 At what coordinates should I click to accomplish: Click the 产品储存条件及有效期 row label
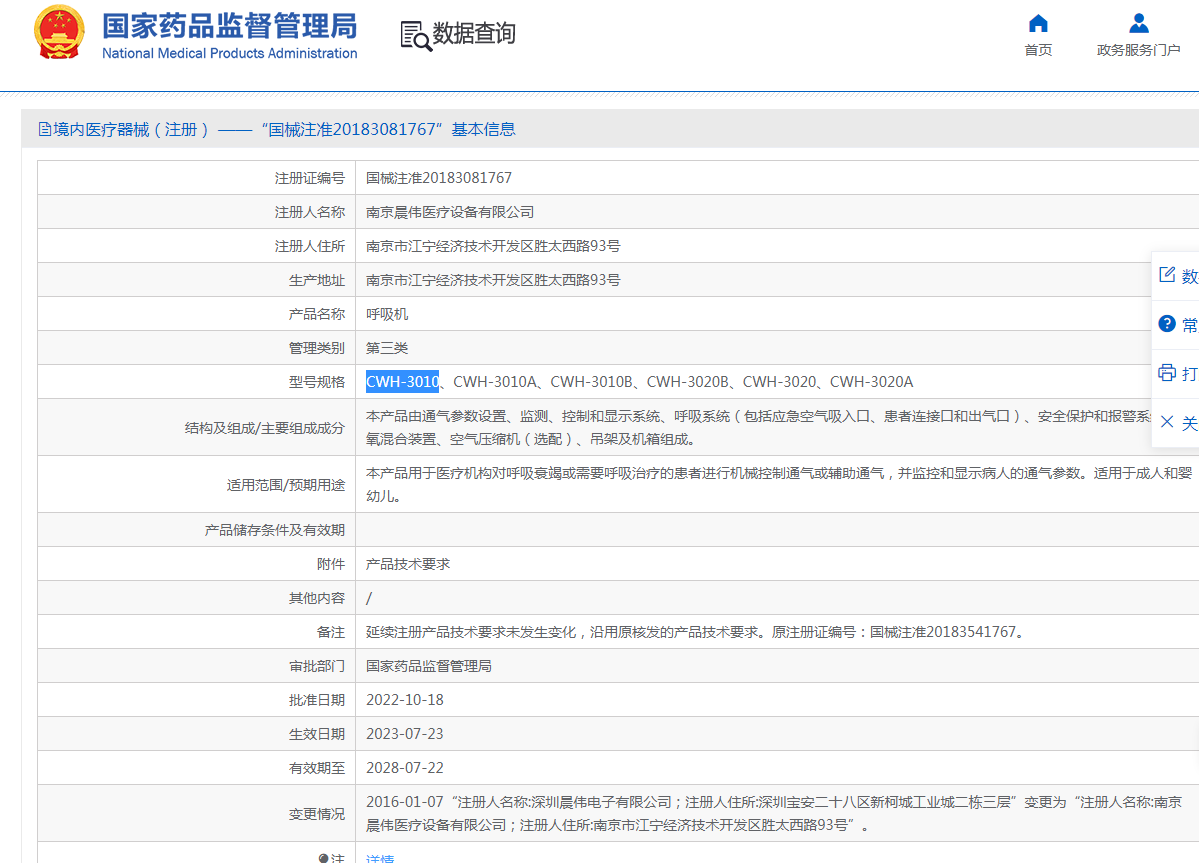click(275, 530)
